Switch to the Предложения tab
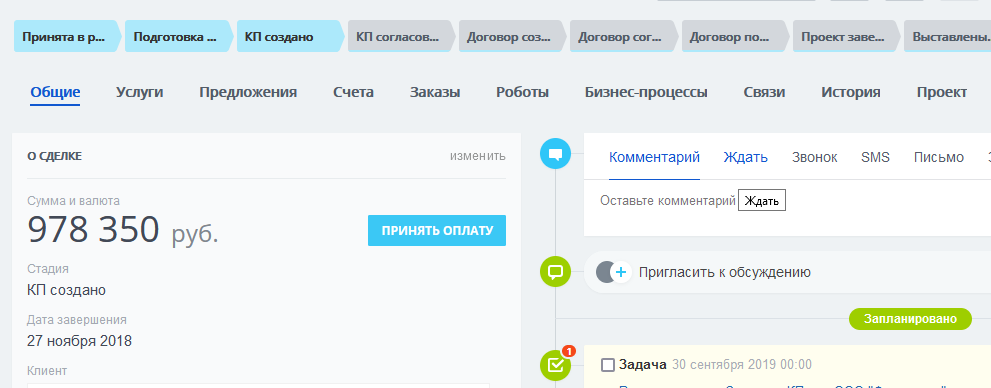Viewport: 991px width, 388px height. 248,92
